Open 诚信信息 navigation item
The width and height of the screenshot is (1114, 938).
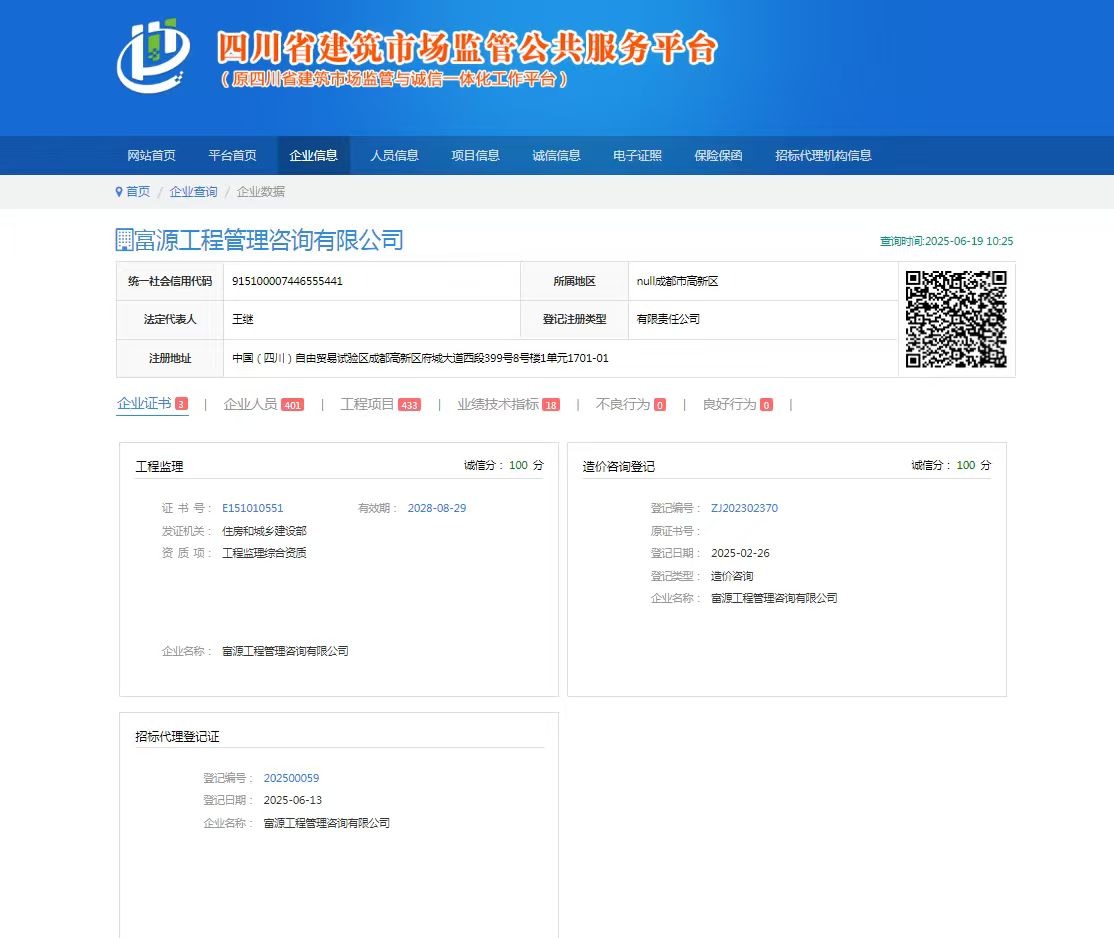point(556,155)
